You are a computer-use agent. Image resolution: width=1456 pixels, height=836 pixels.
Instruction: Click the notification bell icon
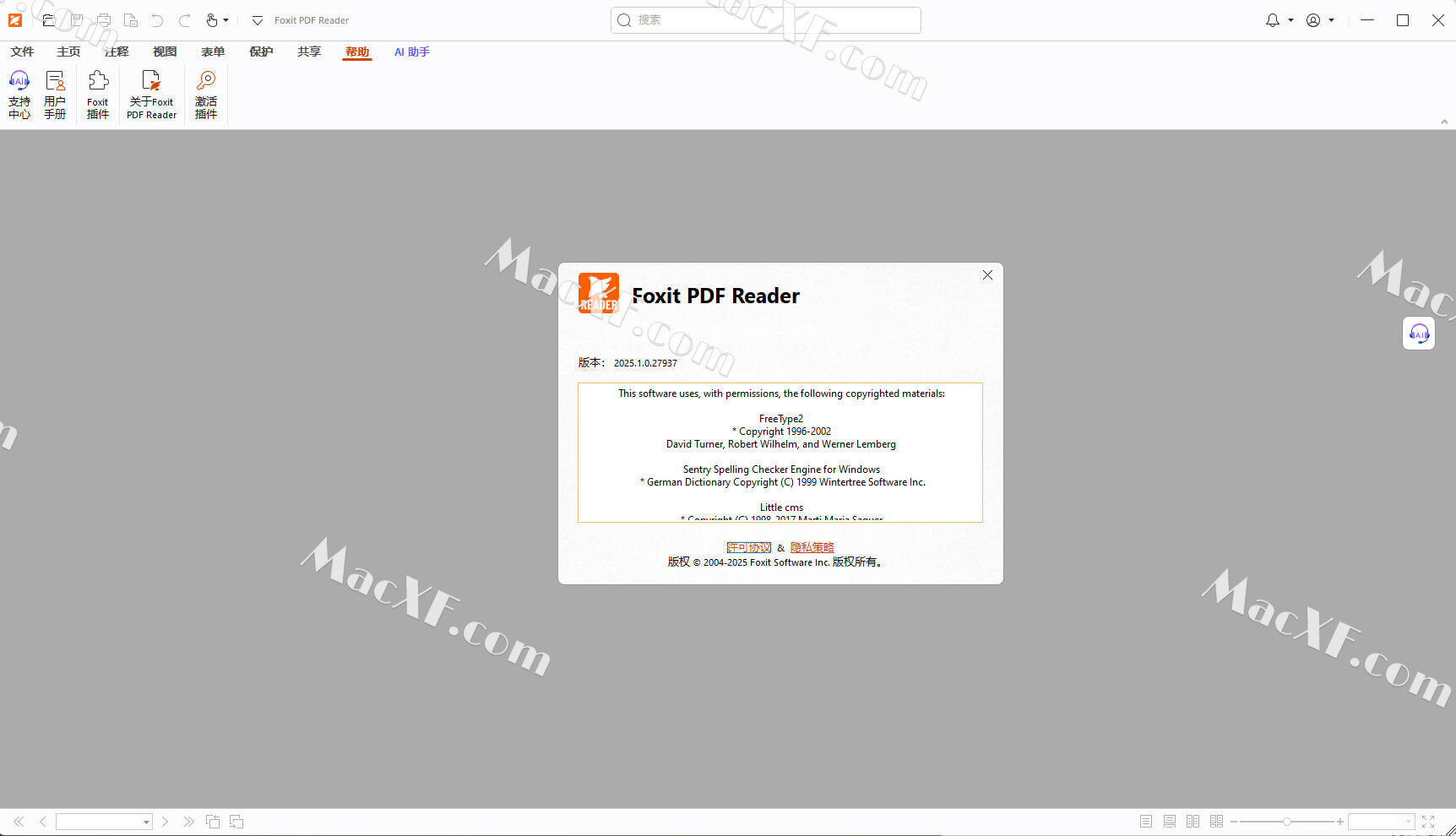pos(1272,20)
